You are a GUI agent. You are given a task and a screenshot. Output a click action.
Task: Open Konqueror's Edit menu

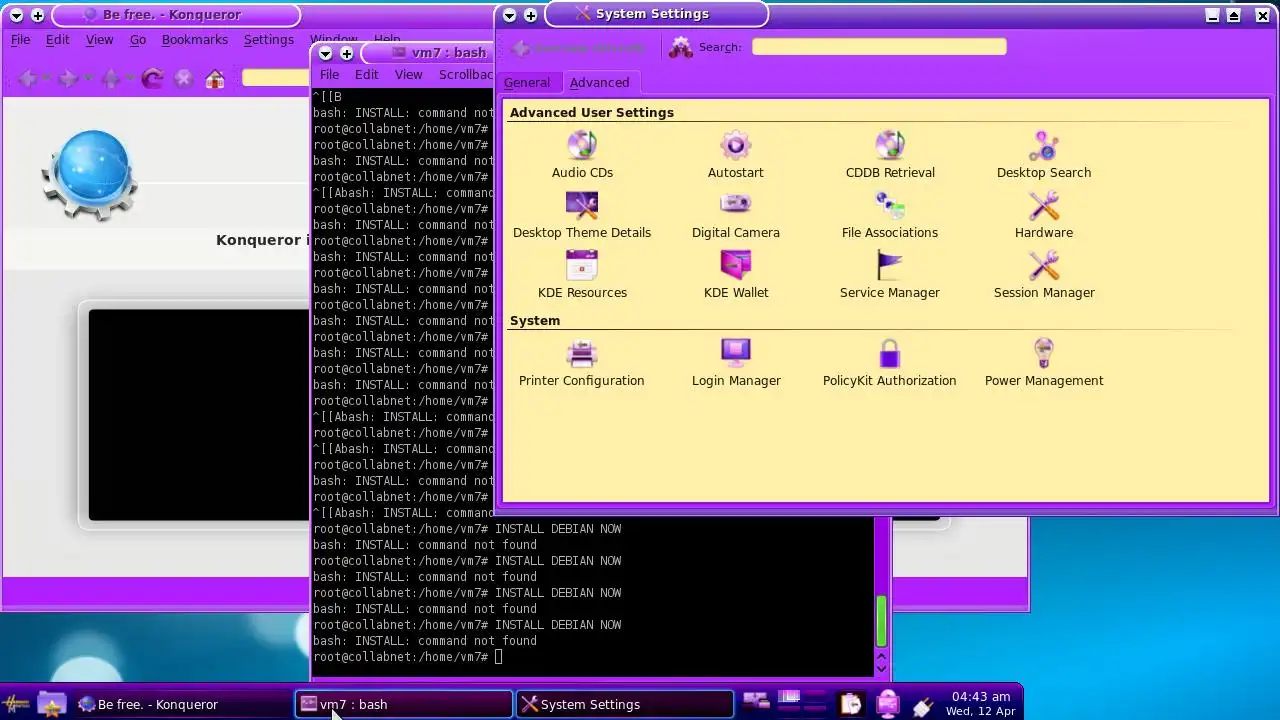pos(58,40)
